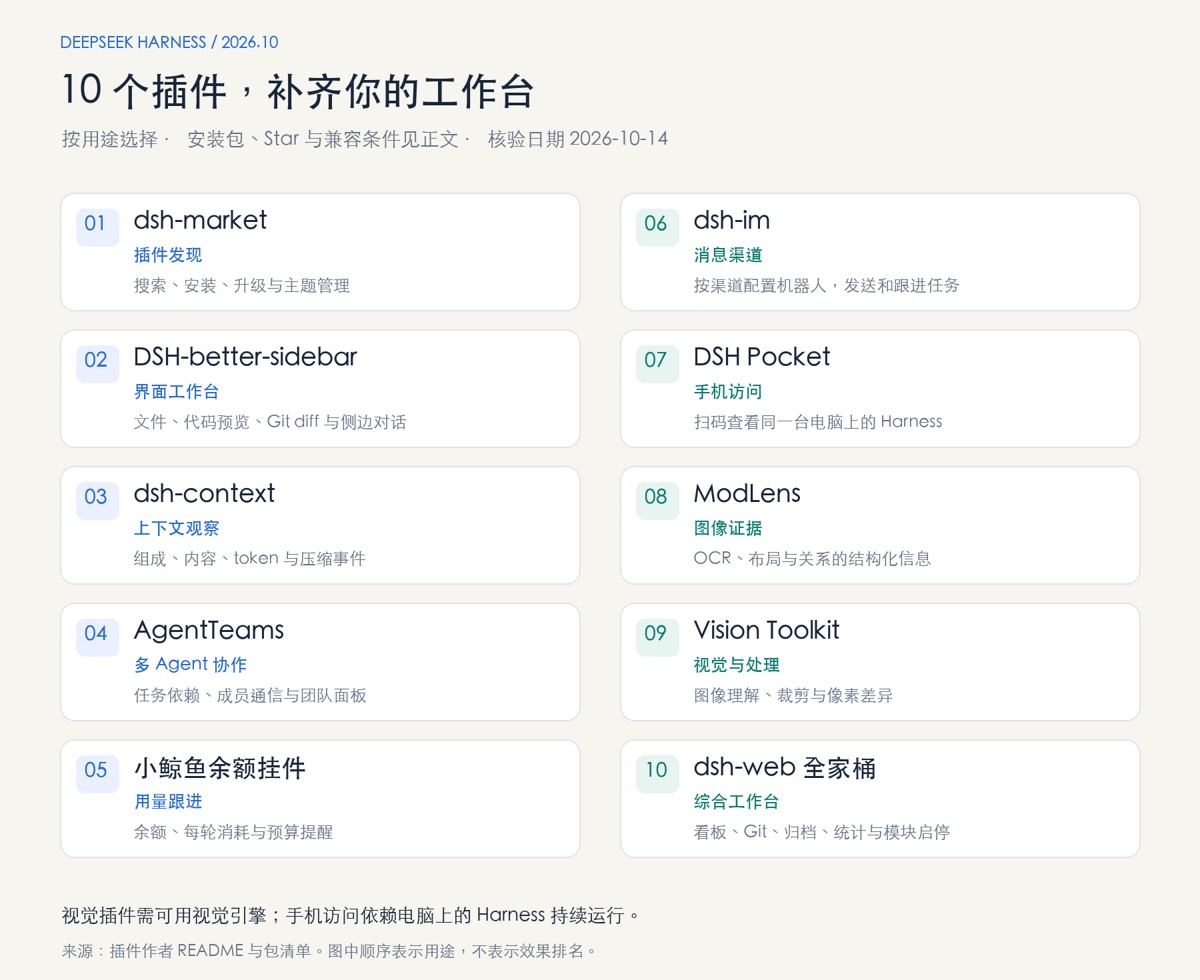Click the 界面工作台 category label

[x=176, y=392]
